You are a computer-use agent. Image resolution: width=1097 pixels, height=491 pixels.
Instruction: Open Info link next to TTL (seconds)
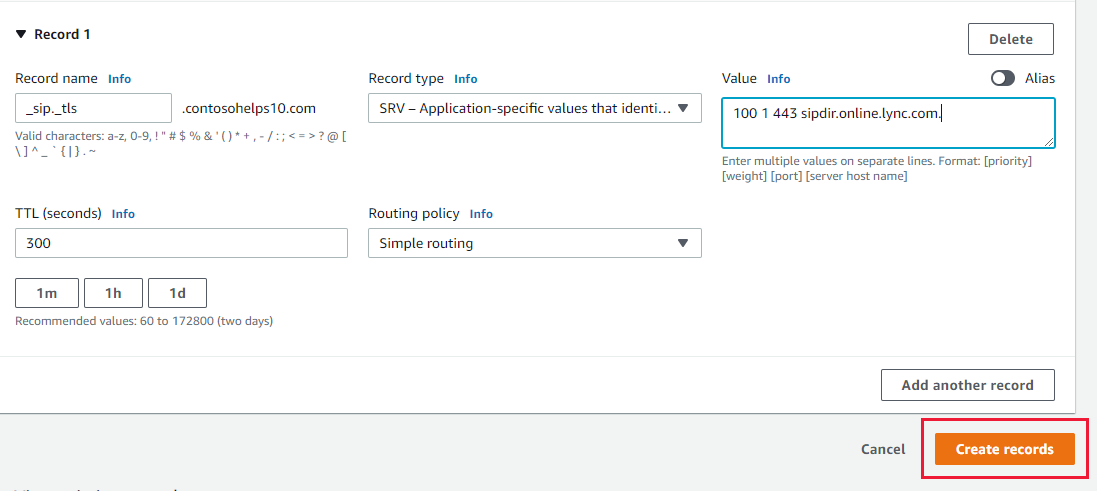pyautogui.click(x=123, y=214)
